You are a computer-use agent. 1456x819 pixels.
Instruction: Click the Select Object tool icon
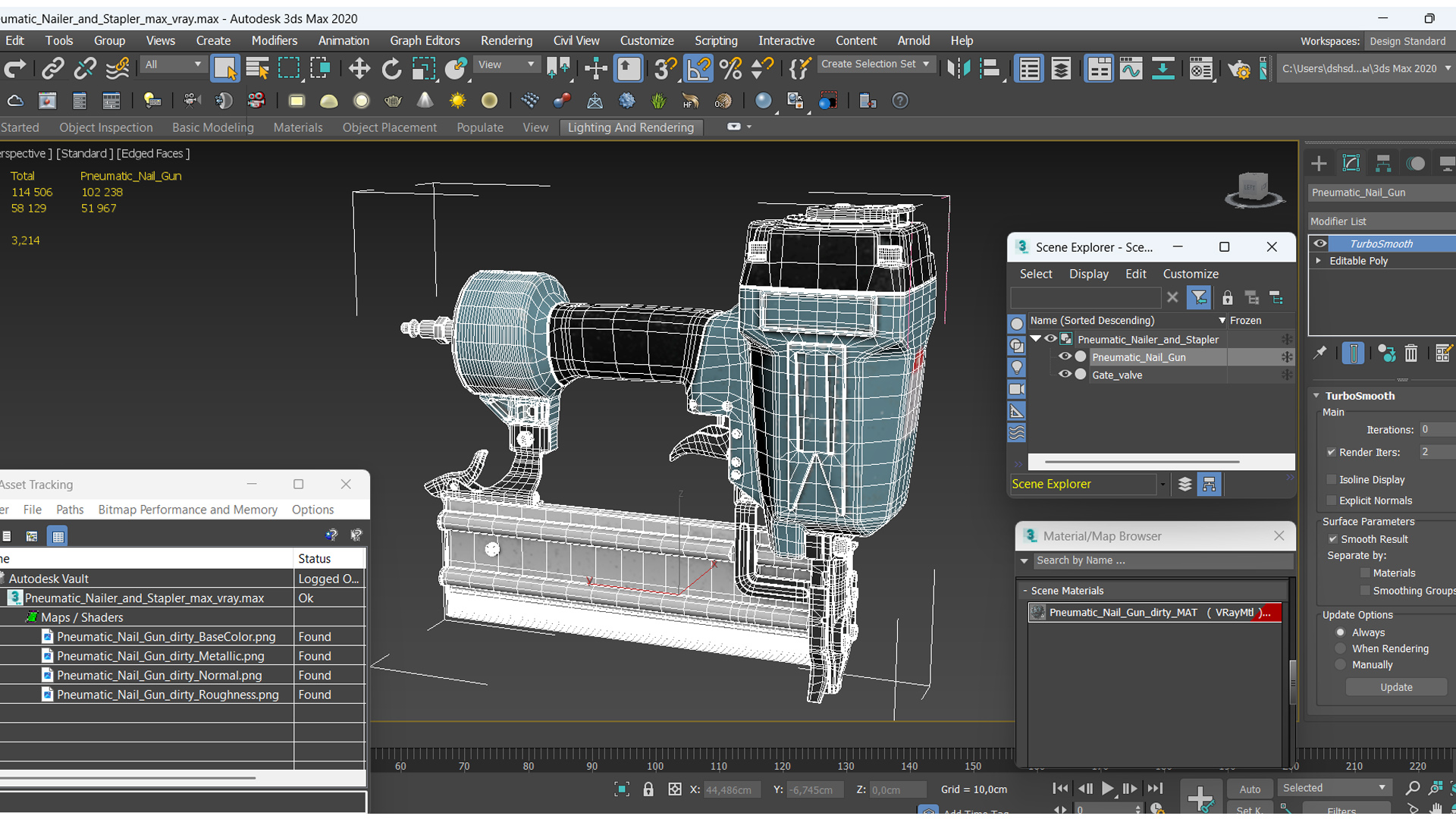pos(225,67)
